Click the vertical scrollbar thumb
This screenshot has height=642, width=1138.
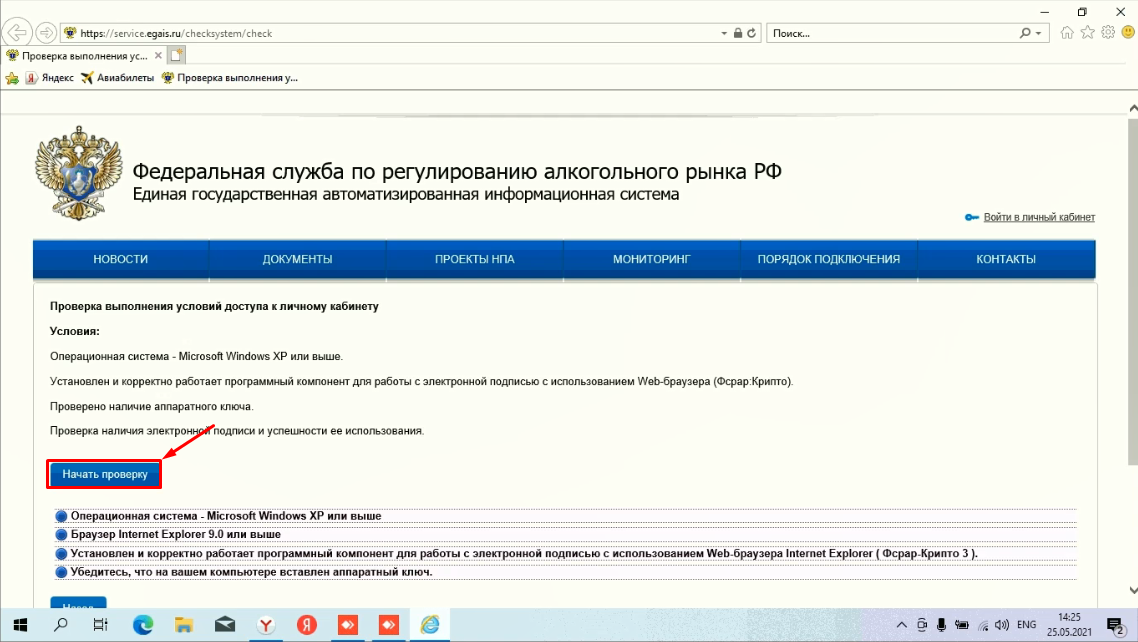pyautogui.click(x=1132, y=290)
